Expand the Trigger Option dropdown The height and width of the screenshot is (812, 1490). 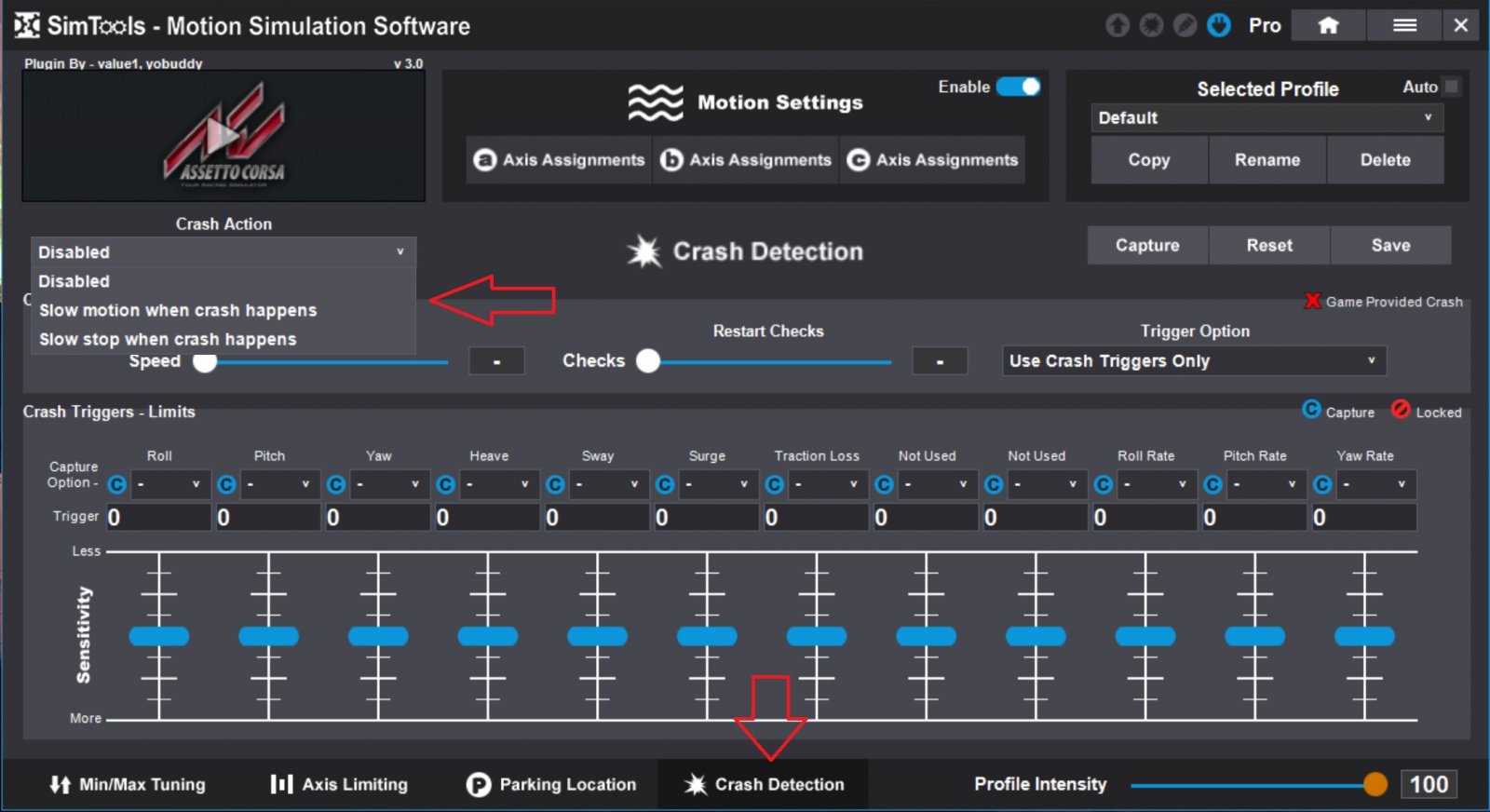[x=1194, y=360]
